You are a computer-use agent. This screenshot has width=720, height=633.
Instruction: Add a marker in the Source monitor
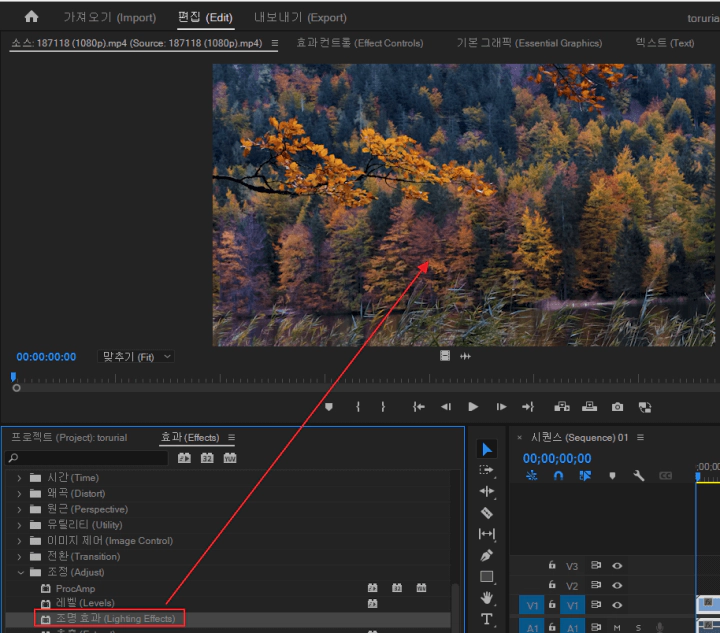tap(328, 407)
